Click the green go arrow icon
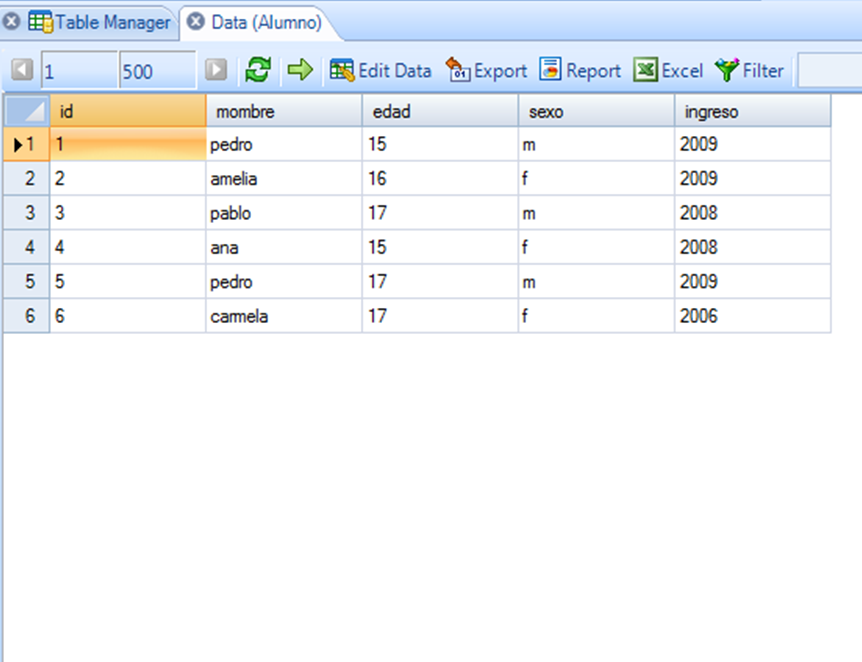862x662 pixels. 300,70
